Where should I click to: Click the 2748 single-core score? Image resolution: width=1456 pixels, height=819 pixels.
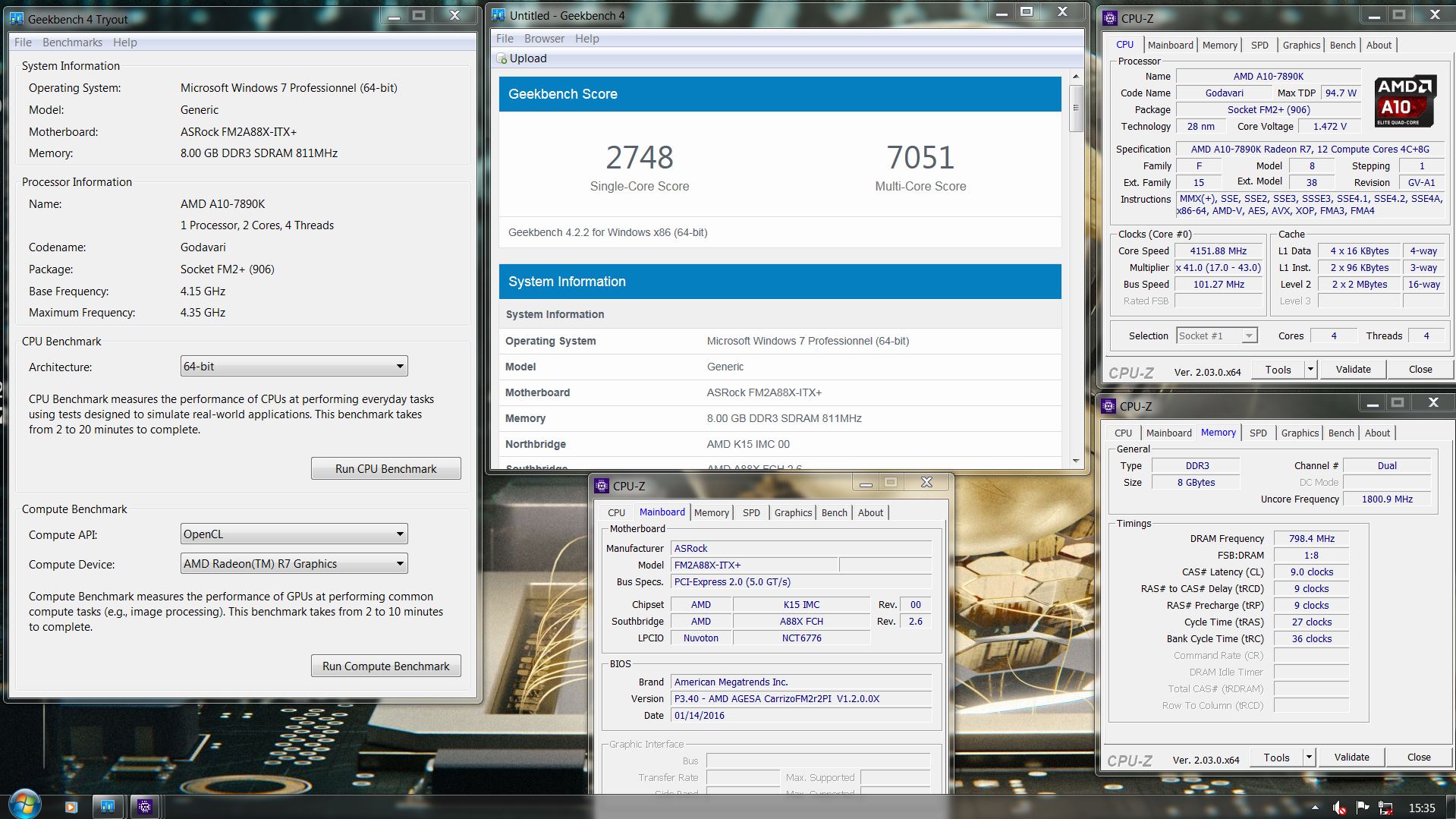pos(639,158)
